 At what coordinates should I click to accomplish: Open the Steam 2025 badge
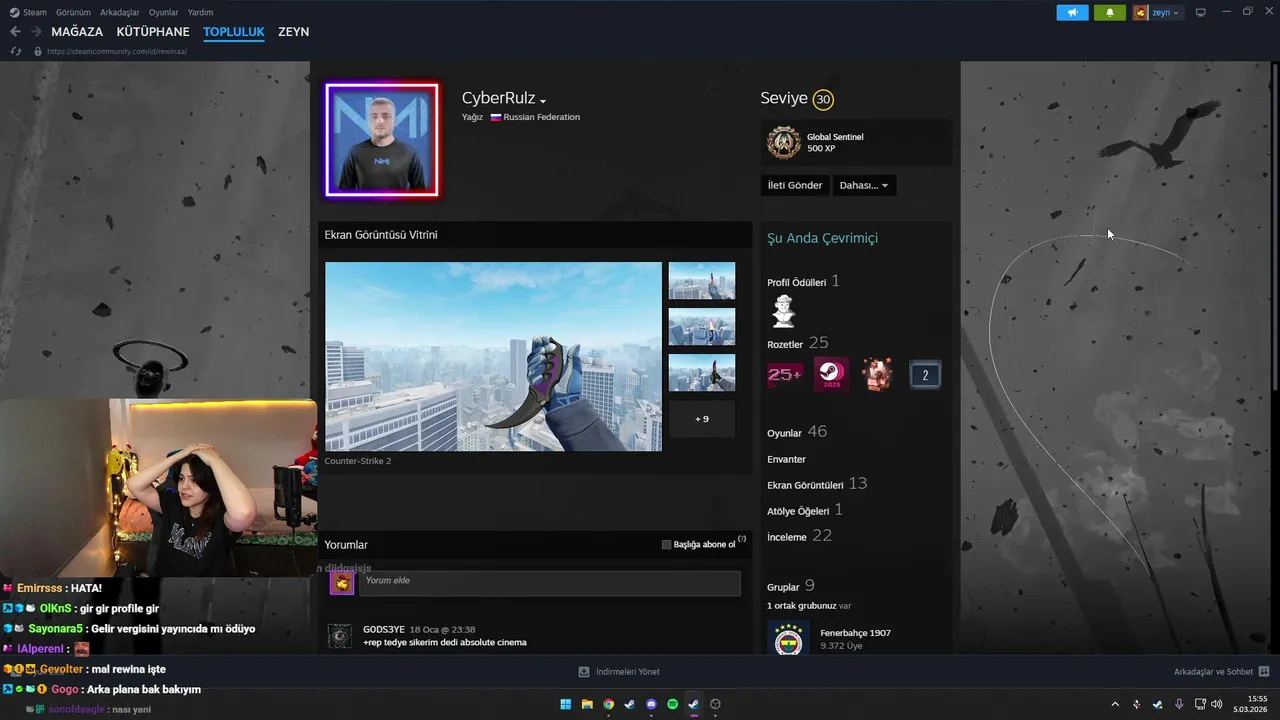pyautogui.click(x=831, y=374)
